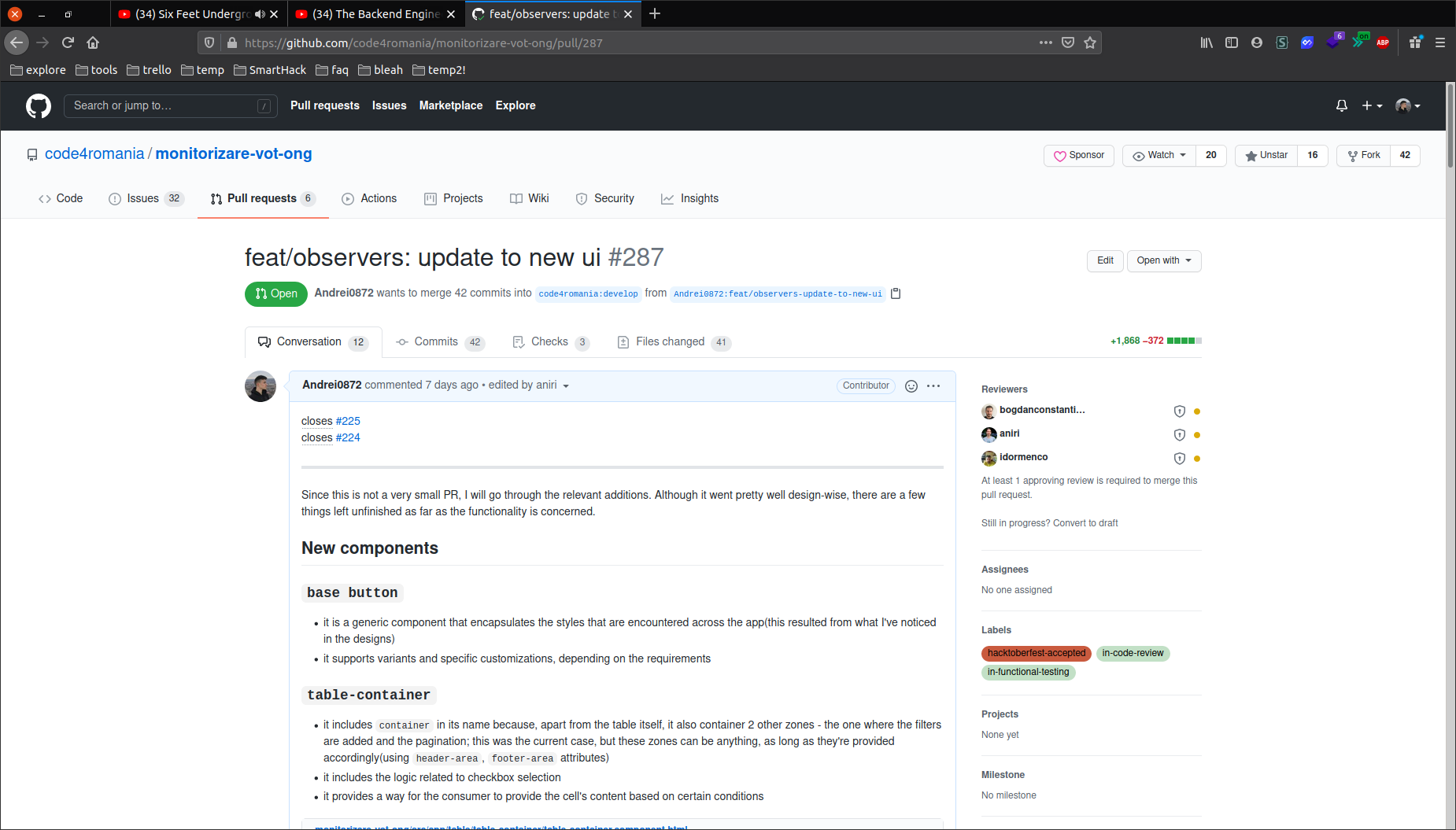Viewport: 1456px width, 830px height.
Task: Reload the page in the browser
Action: point(68,43)
